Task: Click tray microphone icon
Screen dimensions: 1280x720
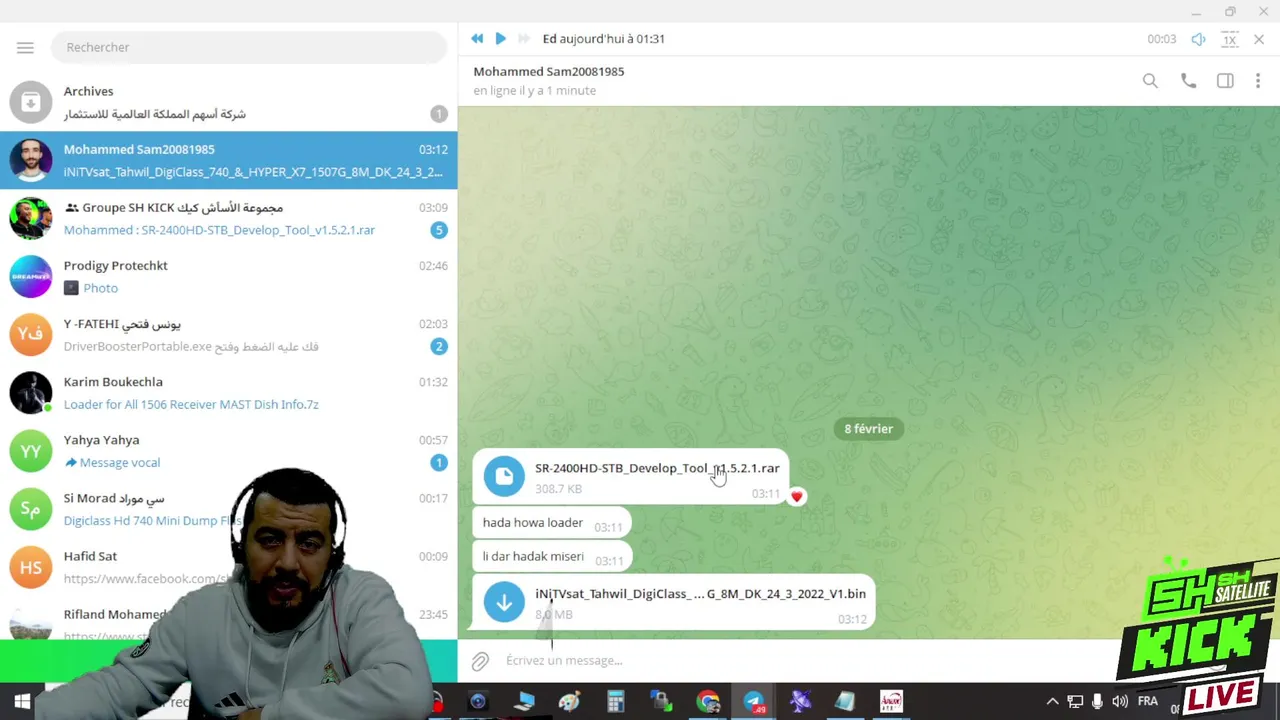Action: click(1097, 702)
